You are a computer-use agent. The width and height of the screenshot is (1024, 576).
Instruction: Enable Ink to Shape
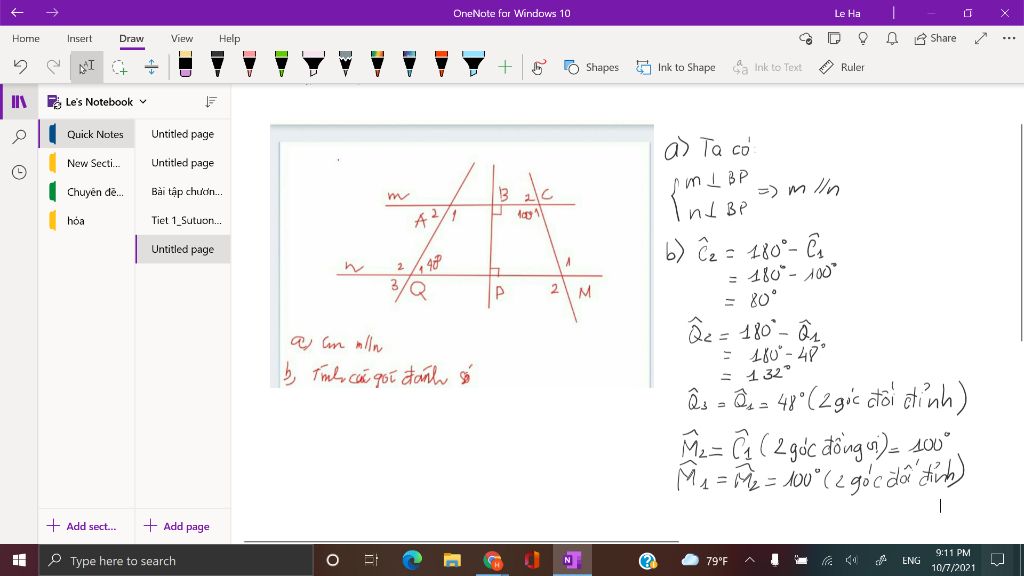point(676,67)
